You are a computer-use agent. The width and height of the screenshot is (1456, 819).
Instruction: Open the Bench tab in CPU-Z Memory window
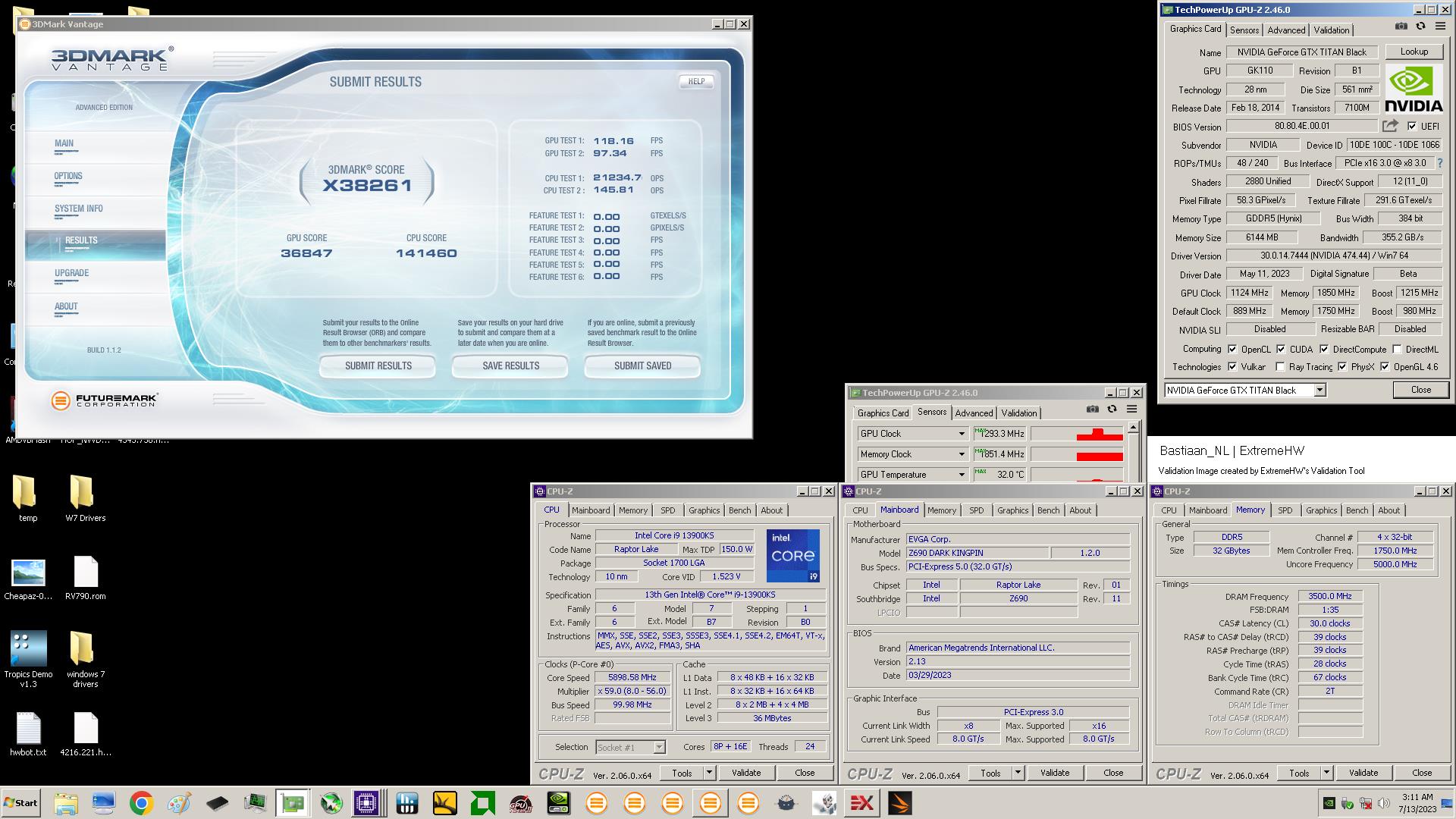[x=1357, y=510]
